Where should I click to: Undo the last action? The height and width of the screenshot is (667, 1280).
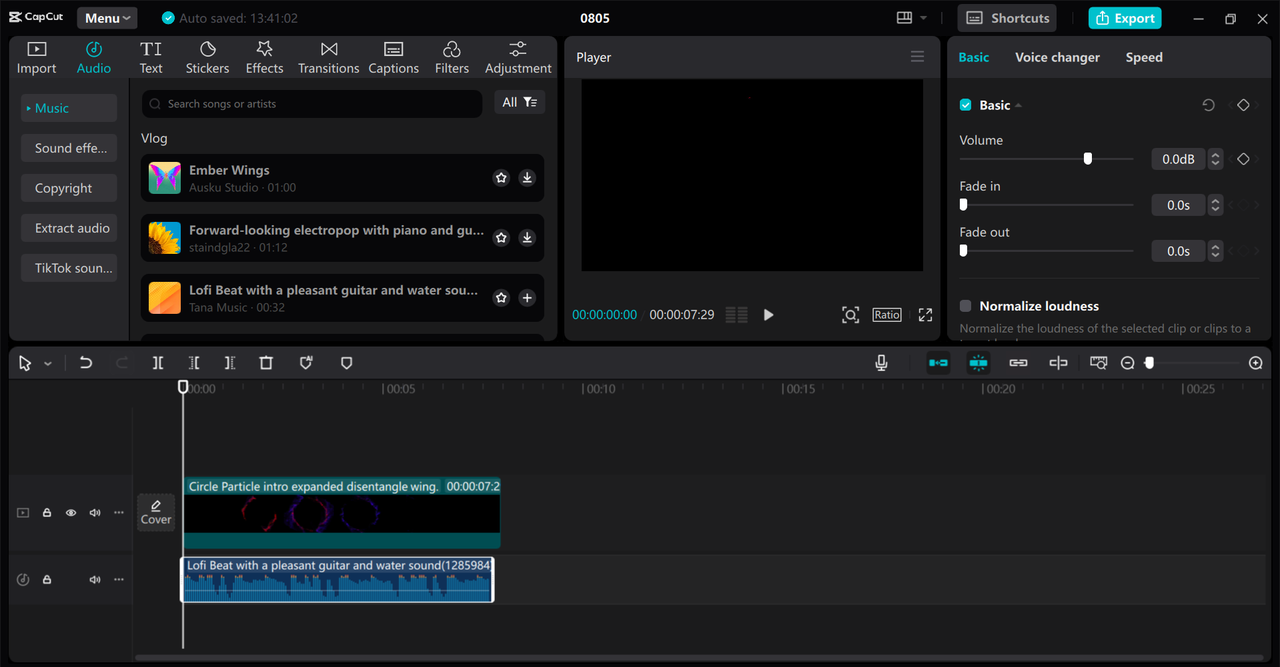[86, 363]
